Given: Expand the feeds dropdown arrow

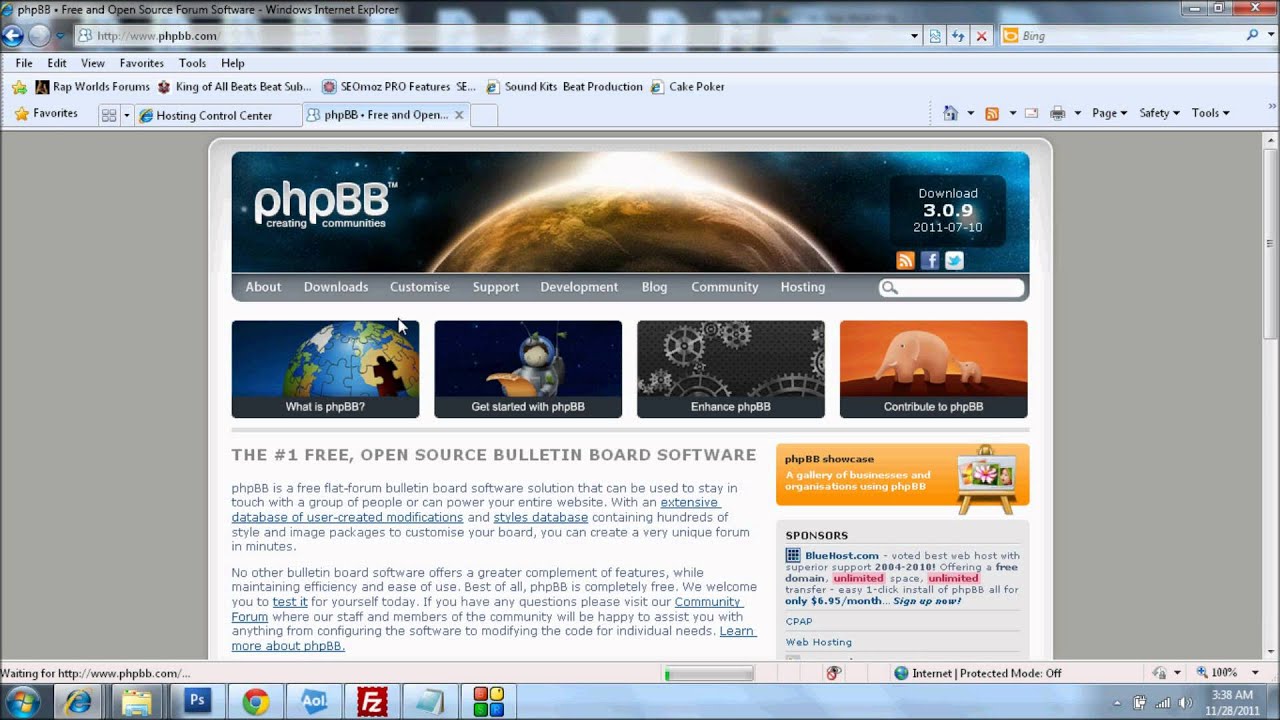Looking at the screenshot, I should point(1012,113).
